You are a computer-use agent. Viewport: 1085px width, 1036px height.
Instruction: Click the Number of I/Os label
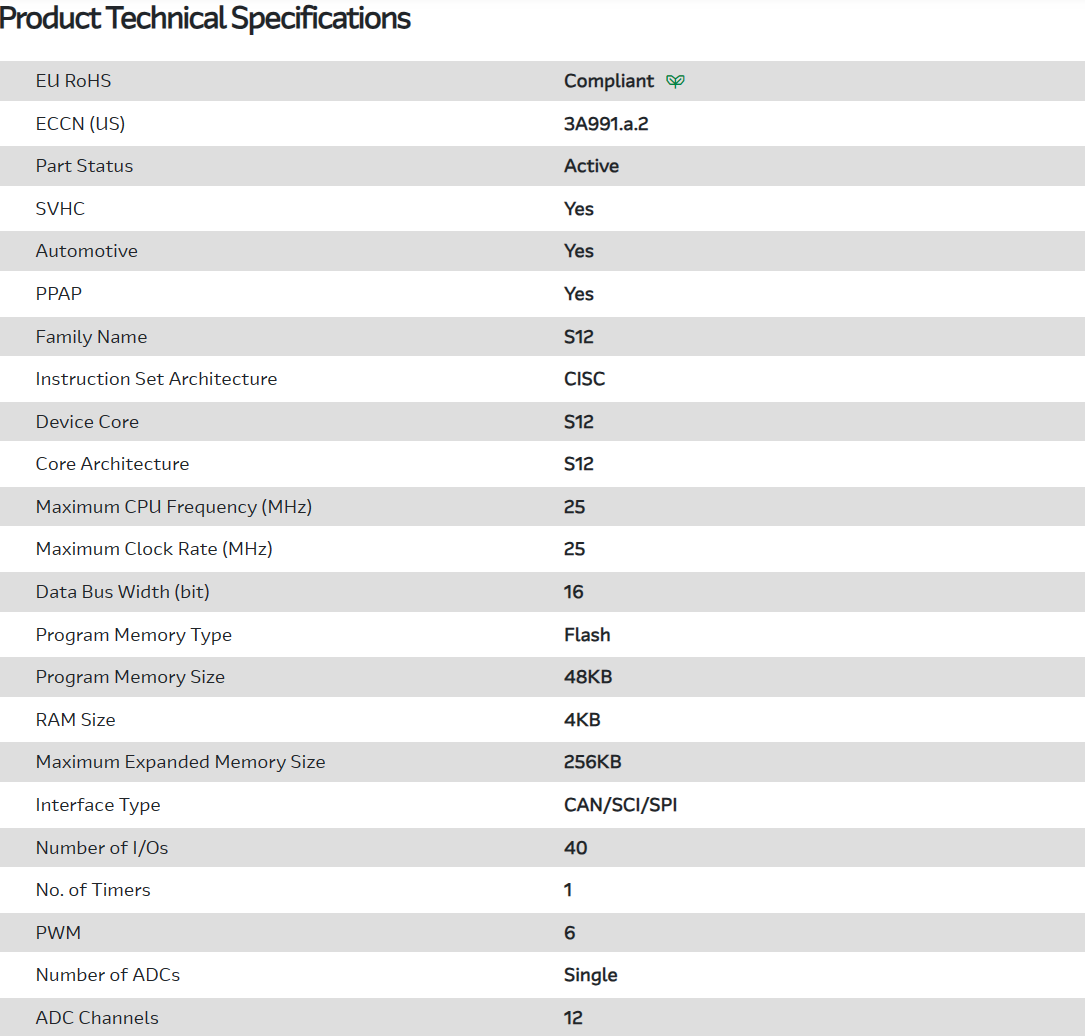click(102, 848)
